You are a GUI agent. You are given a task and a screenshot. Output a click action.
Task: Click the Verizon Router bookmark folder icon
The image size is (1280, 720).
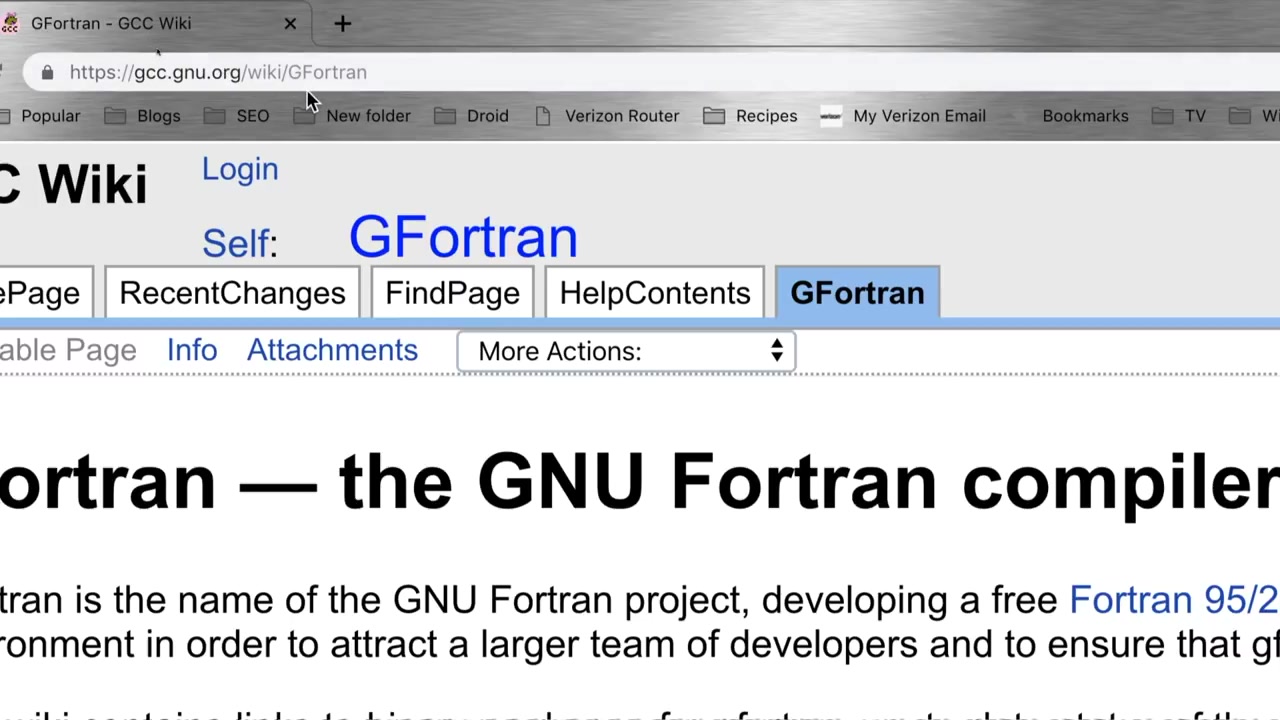(544, 114)
